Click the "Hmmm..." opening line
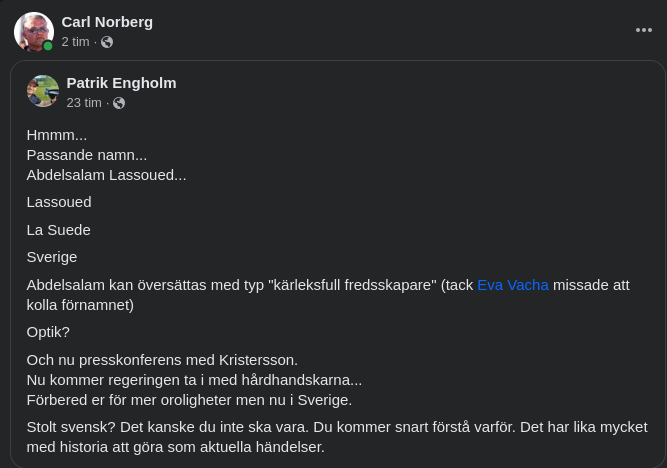 click(57, 135)
